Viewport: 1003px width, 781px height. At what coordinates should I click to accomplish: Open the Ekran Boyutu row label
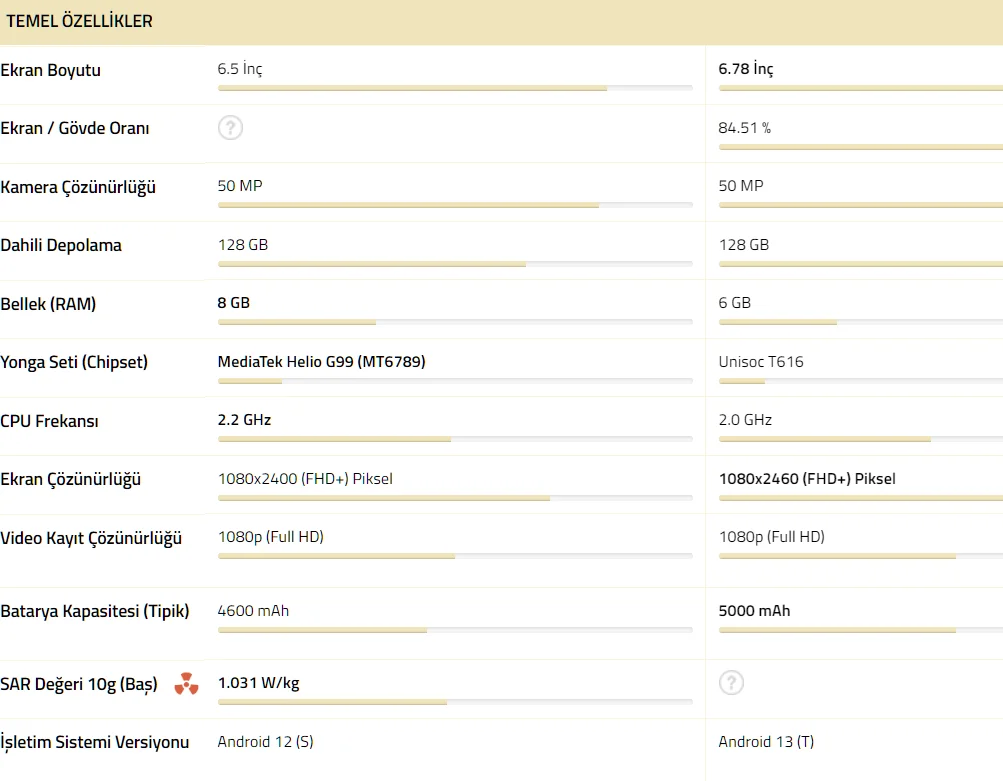51,70
